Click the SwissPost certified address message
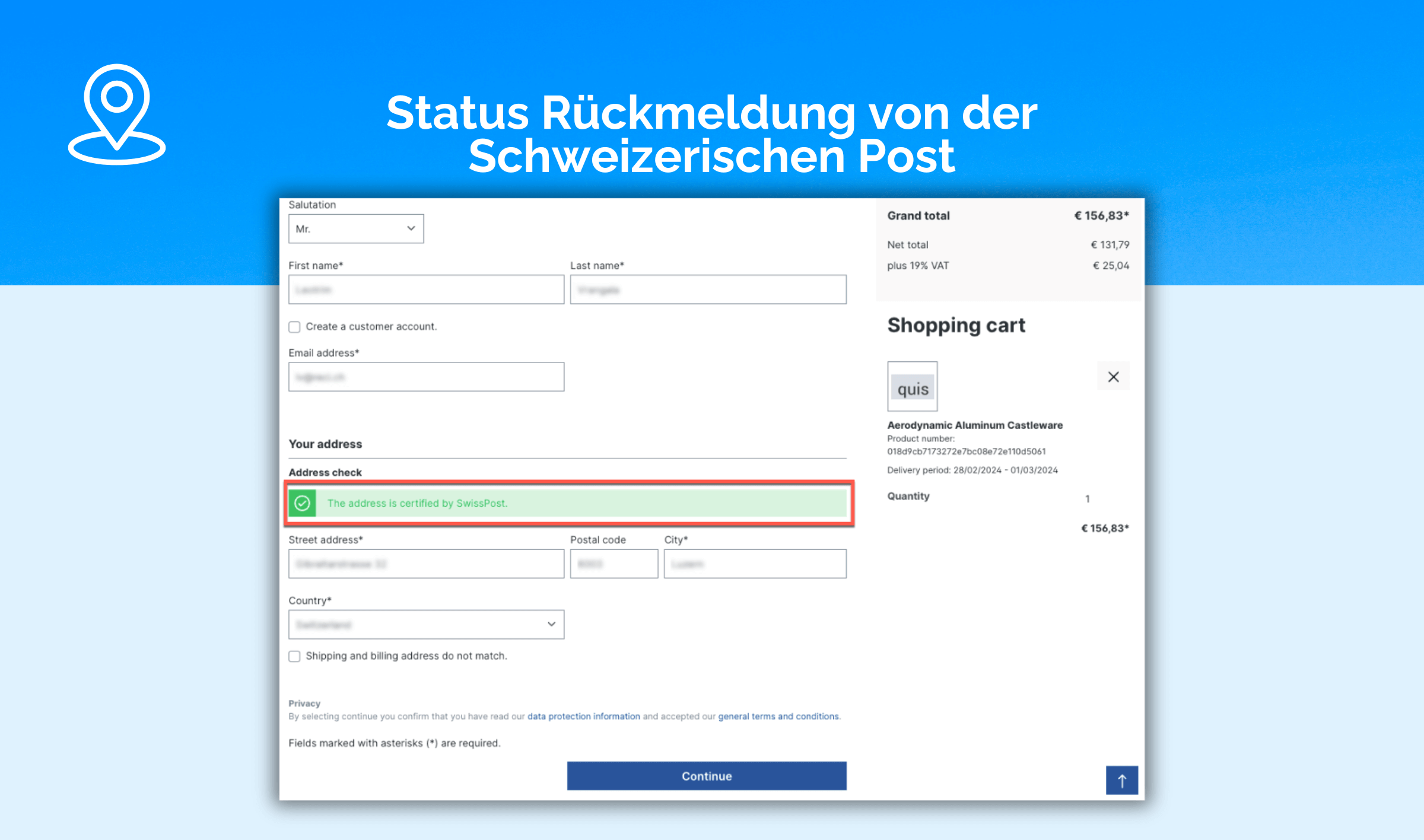Screen dimensions: 1424x840 (417, 503)
